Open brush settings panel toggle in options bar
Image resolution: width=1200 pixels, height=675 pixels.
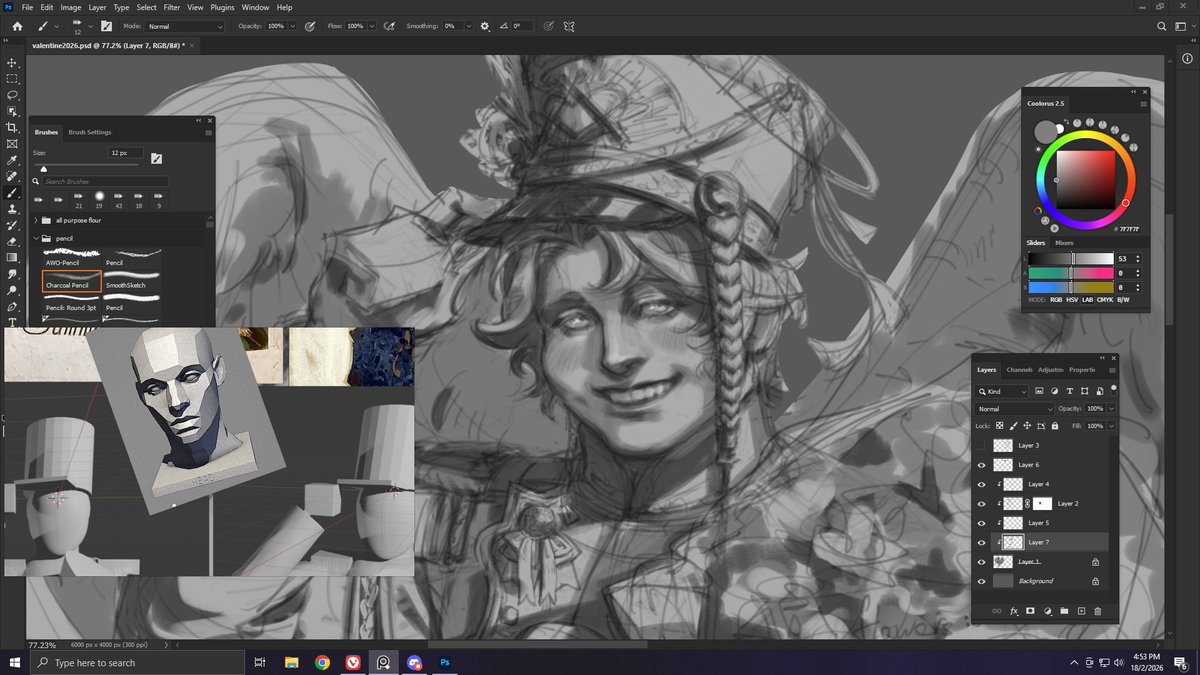(x=106, y=26)
